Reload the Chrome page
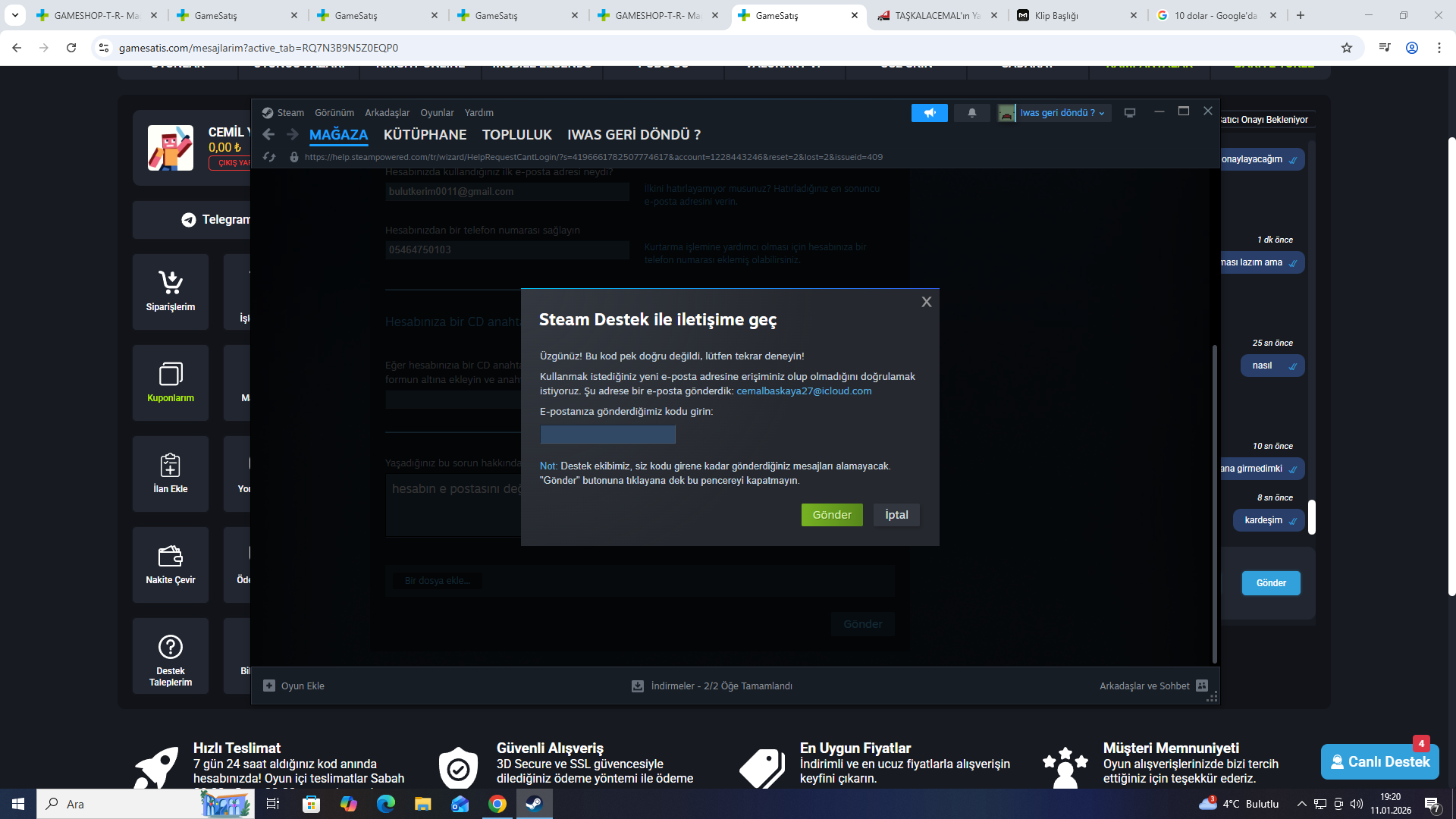 coord(71,48)
